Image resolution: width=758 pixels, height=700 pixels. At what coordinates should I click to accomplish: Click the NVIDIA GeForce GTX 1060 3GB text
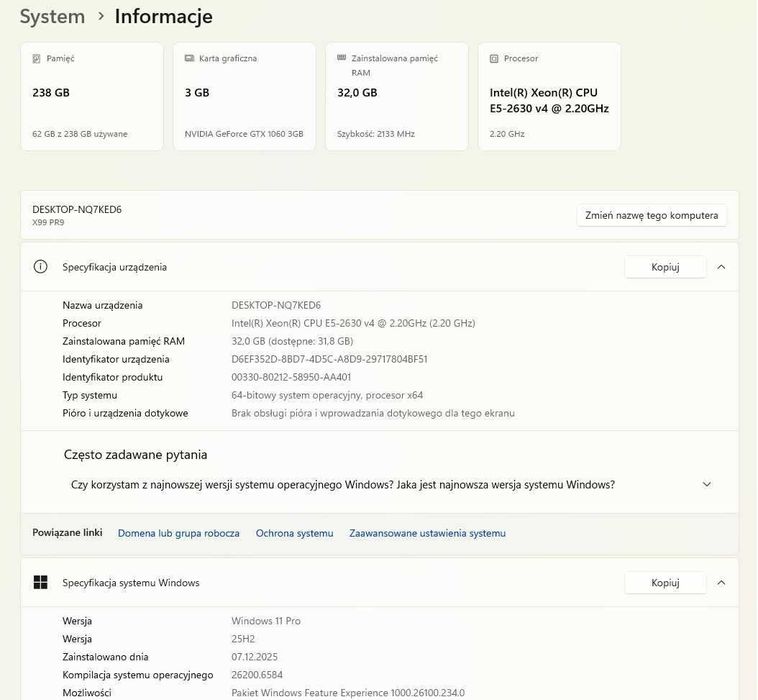[x=244, y=134]
